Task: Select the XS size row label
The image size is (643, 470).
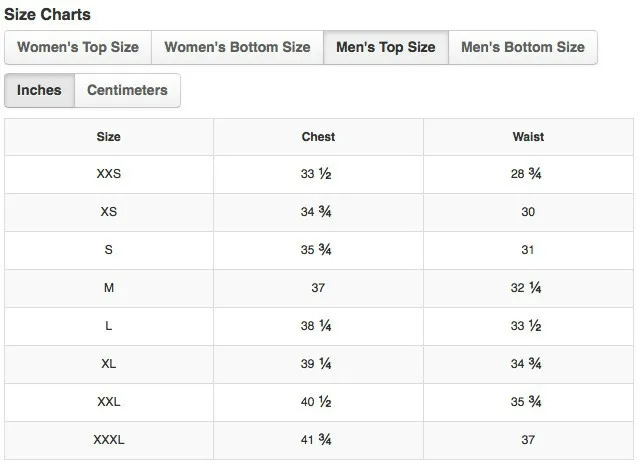Action: coord(109,212)
